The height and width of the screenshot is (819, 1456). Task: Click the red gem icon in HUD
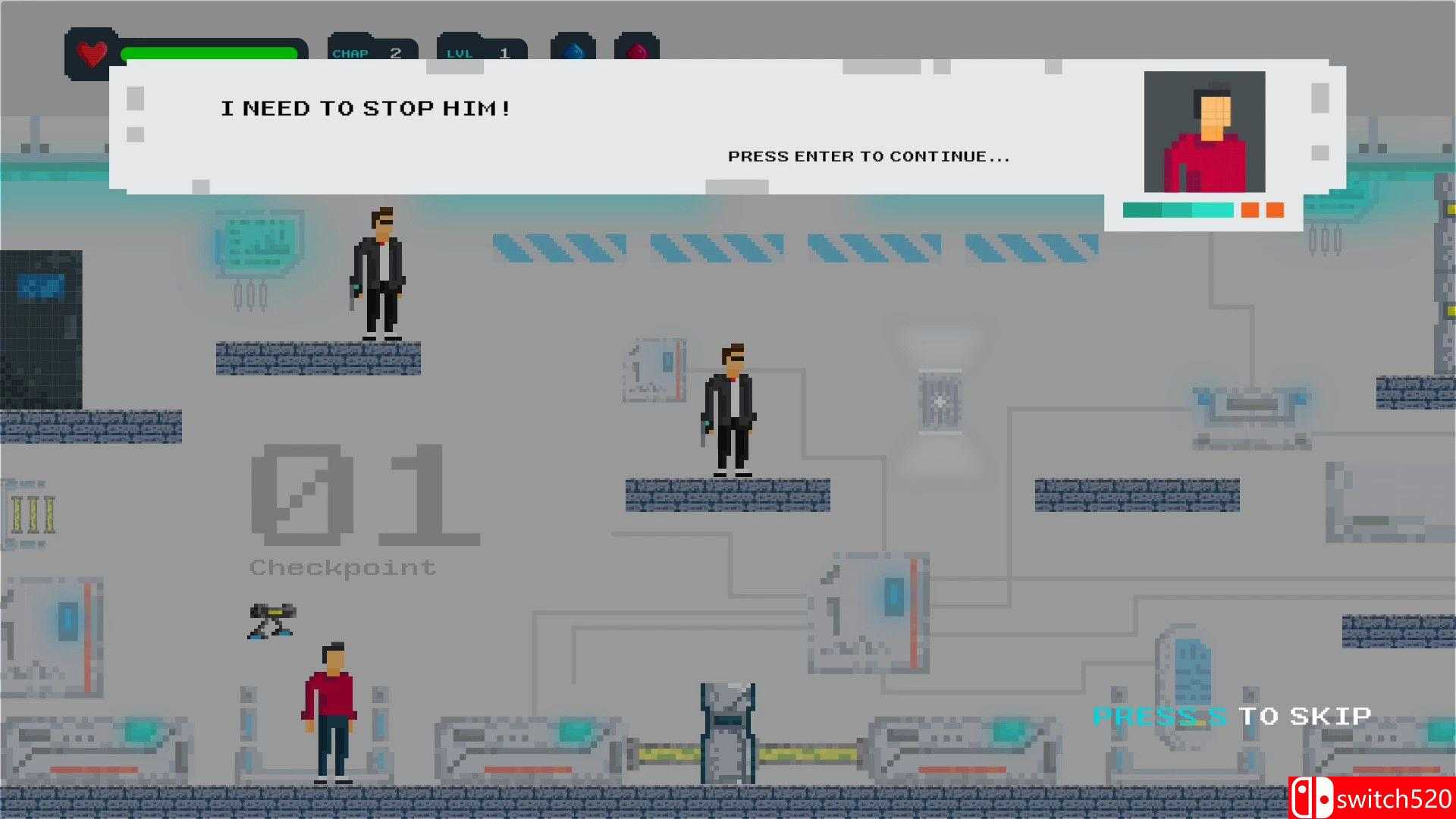click(637, 50)
